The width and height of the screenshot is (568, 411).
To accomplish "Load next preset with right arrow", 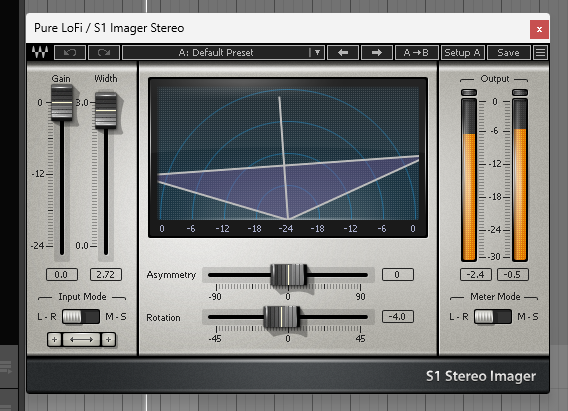I will 377,53.
